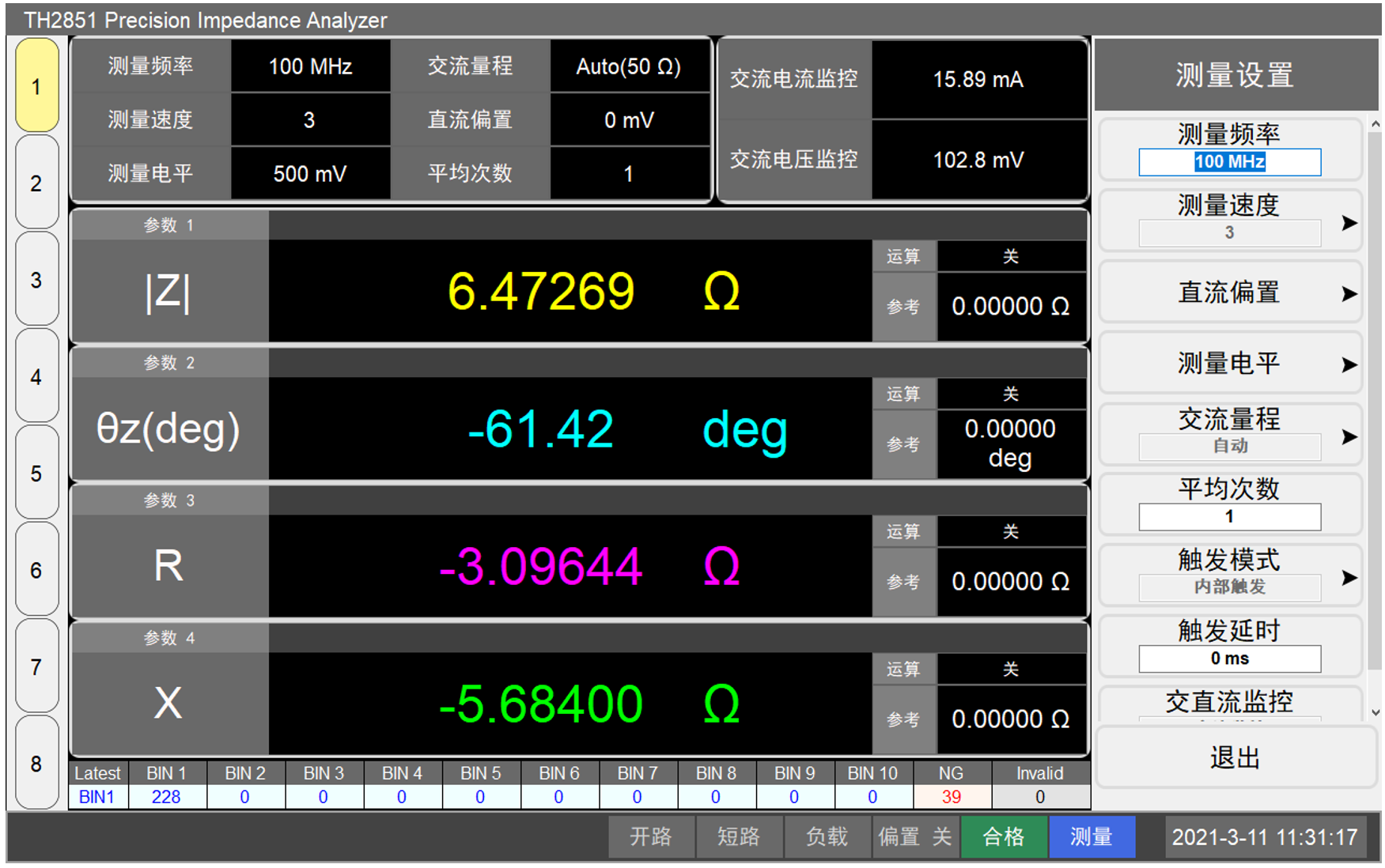Edit the 测量频率 frequency input field
Screen dimensions: 1385x868
(1230, 162)
